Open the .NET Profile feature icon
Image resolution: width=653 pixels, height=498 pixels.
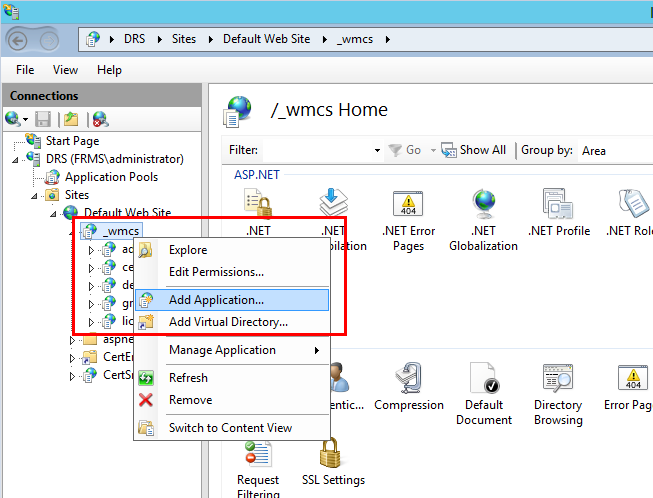click(x=558, y=205)
